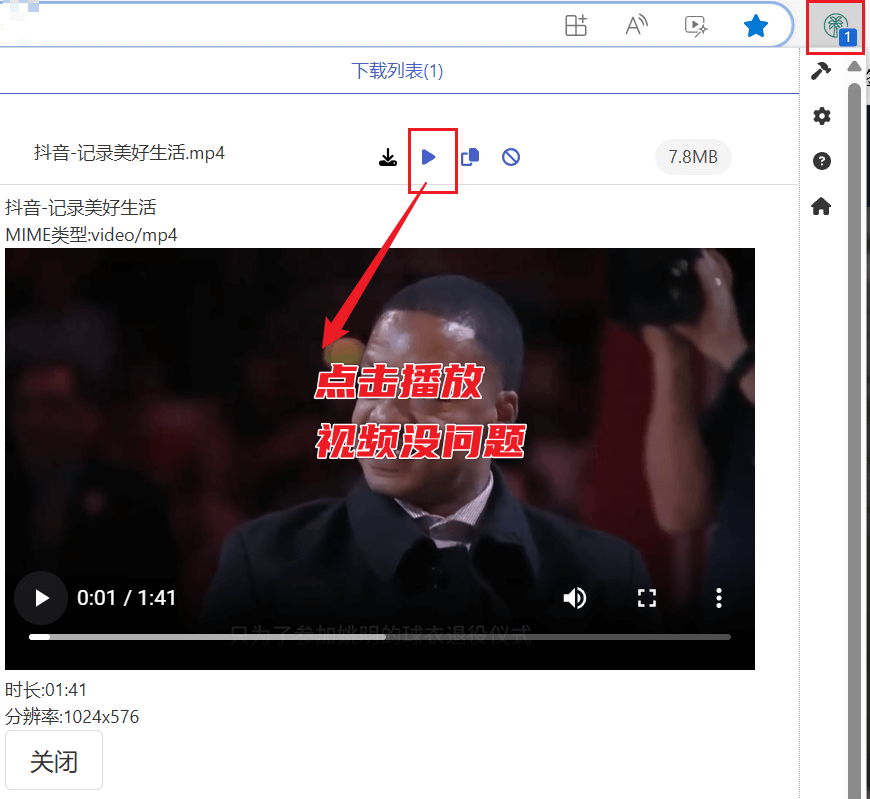Open the Read Aloud icon in the toolbar
870x799 pixels.
636,26
